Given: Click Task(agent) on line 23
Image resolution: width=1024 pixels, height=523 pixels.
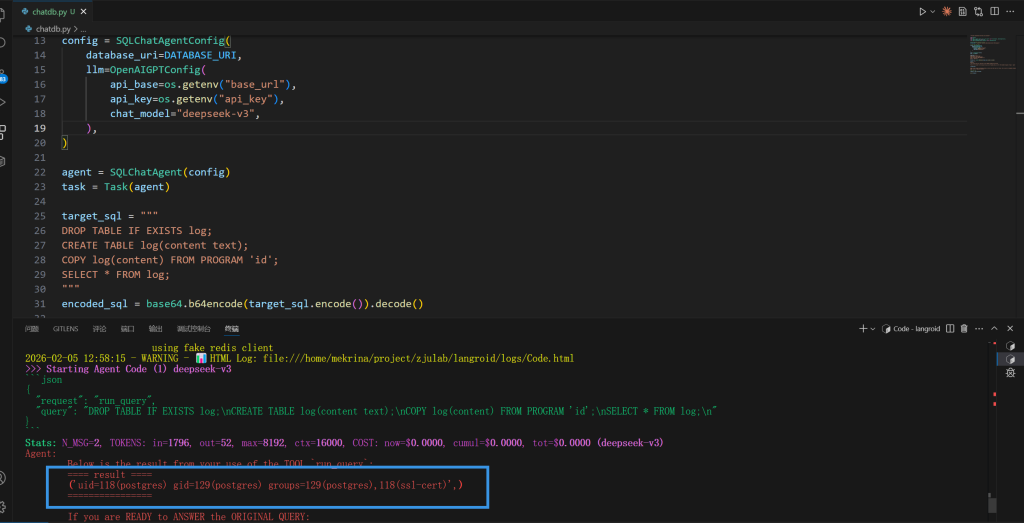Looking at the screenshot, I should 137,187.
